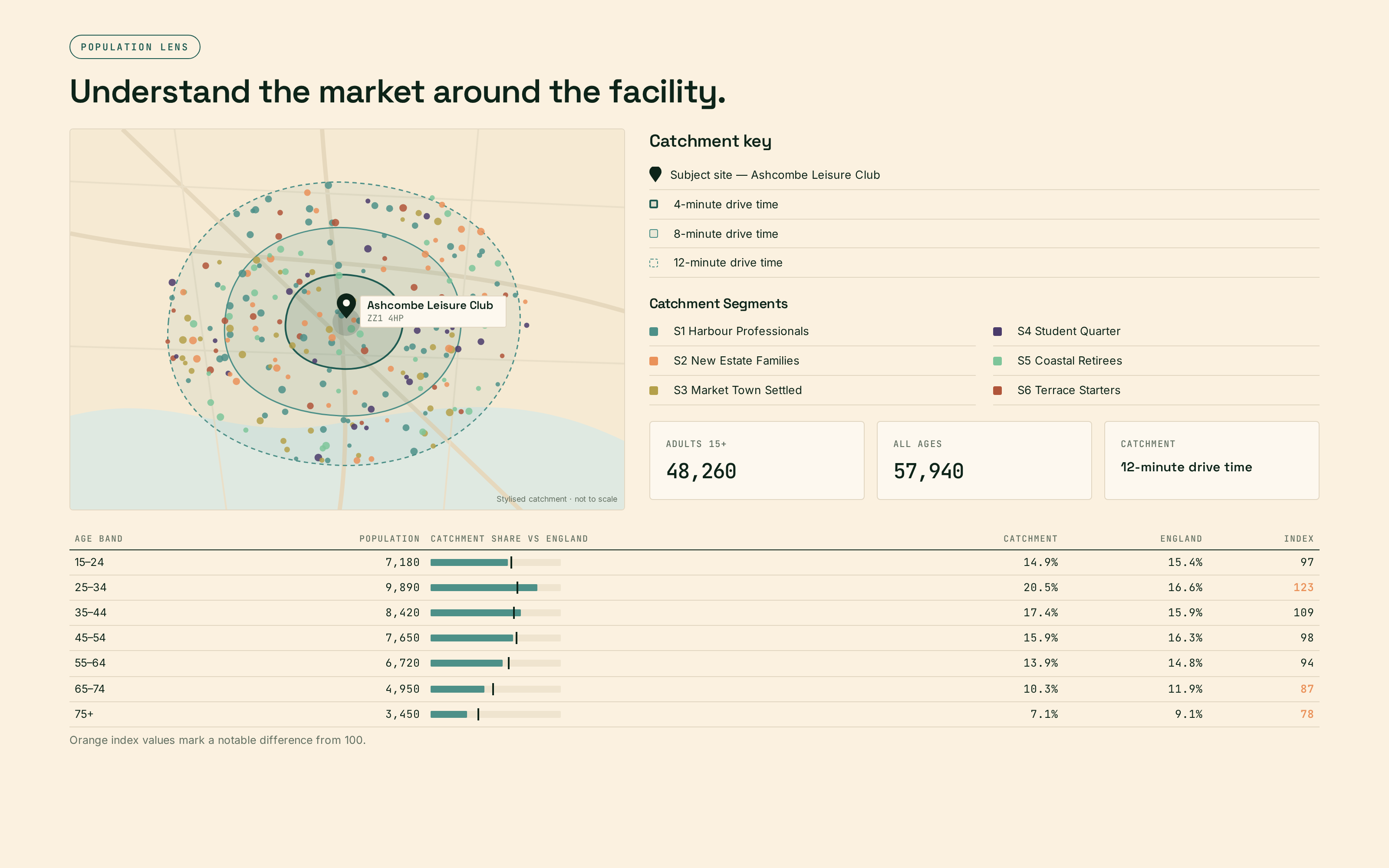Click the 8-minute drive time key icon
The image size is (1389, 868).
coord(654,233)
